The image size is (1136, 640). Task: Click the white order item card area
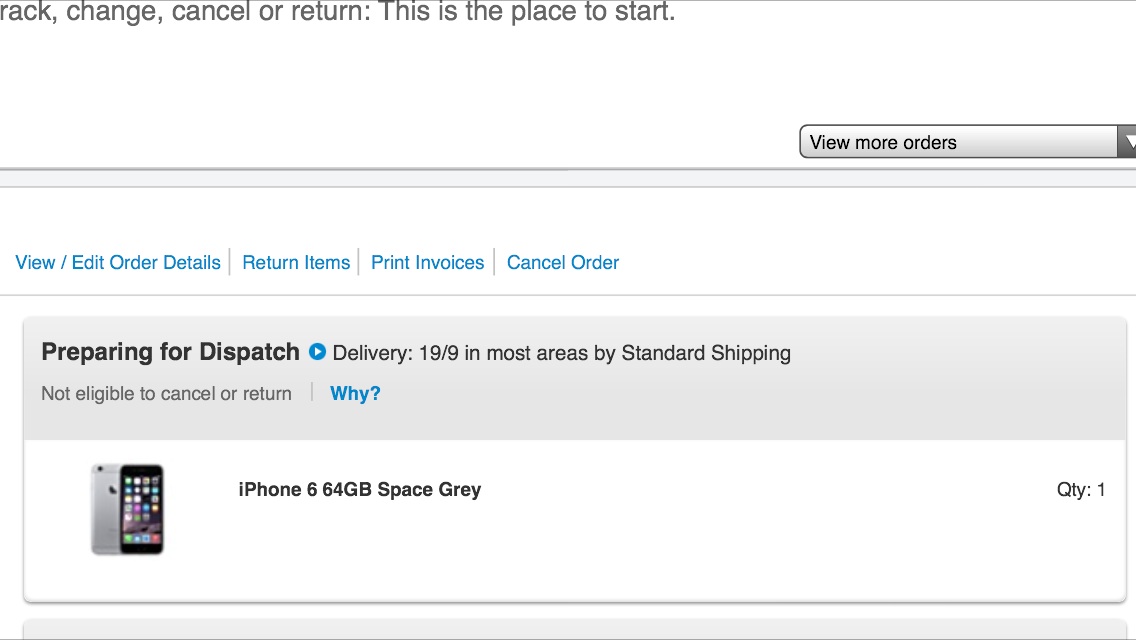coord(575,520)
